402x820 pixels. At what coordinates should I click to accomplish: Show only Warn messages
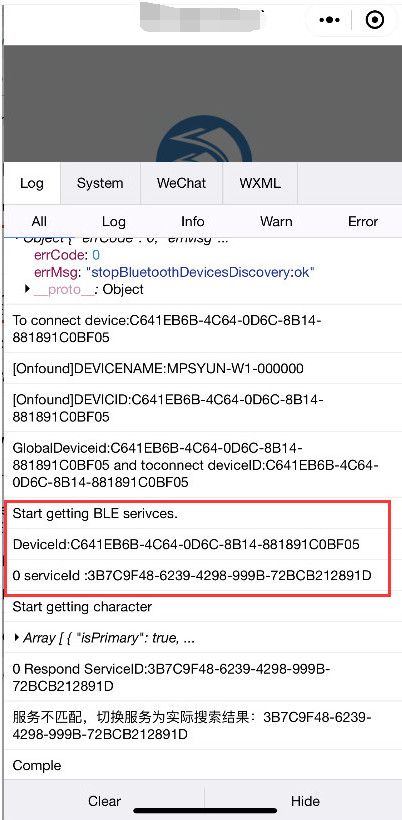(276, 221)
